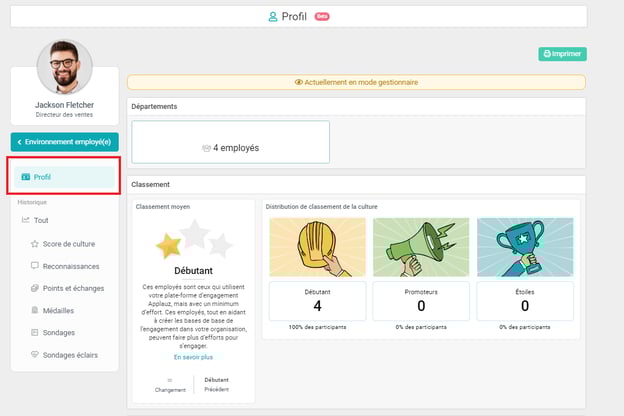Screen dimensions: 624x416
Task: Click the Score de culture star icon
Action: 36,243
